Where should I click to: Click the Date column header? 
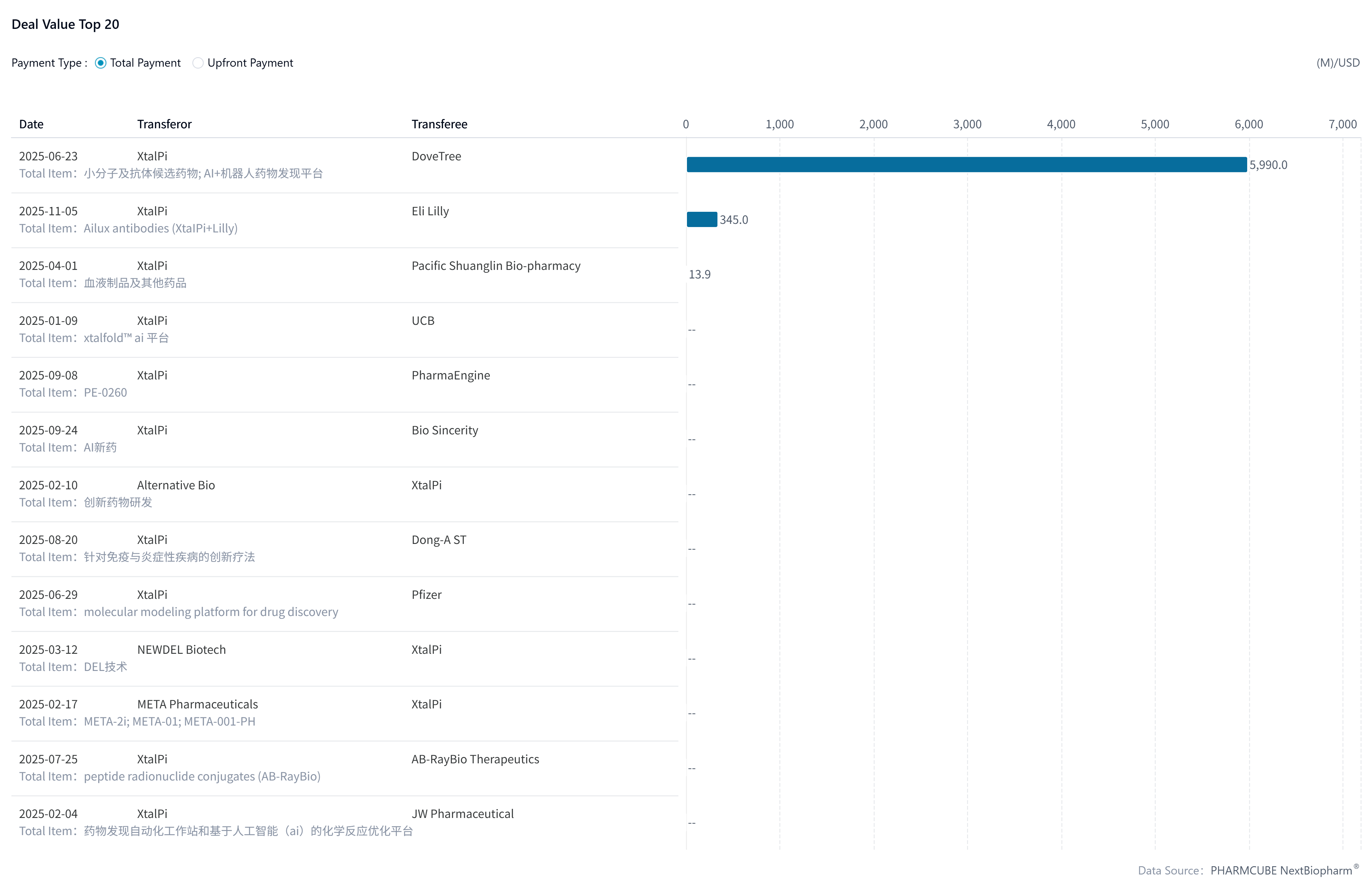[x=31, y=124]
